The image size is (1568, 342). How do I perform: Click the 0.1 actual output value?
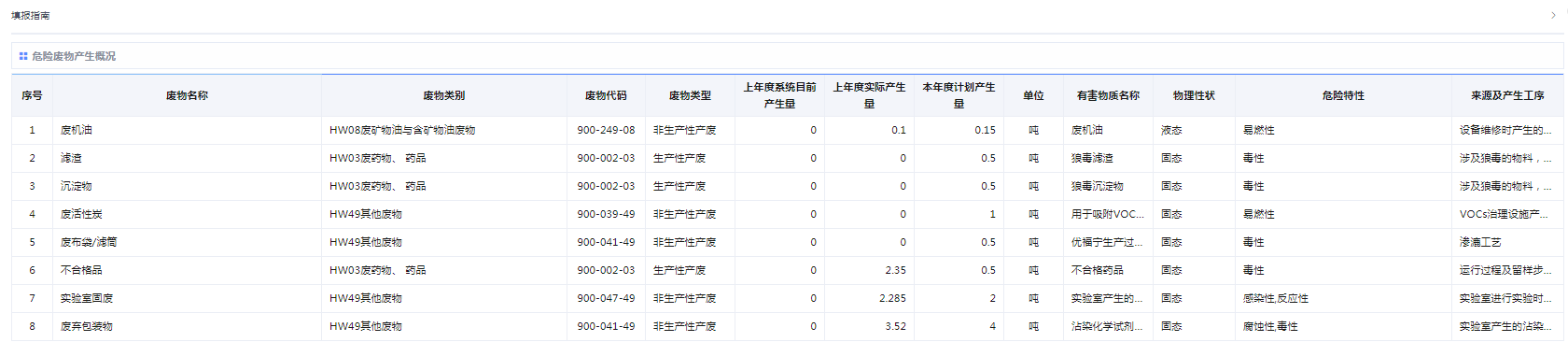tap(899, 130)
